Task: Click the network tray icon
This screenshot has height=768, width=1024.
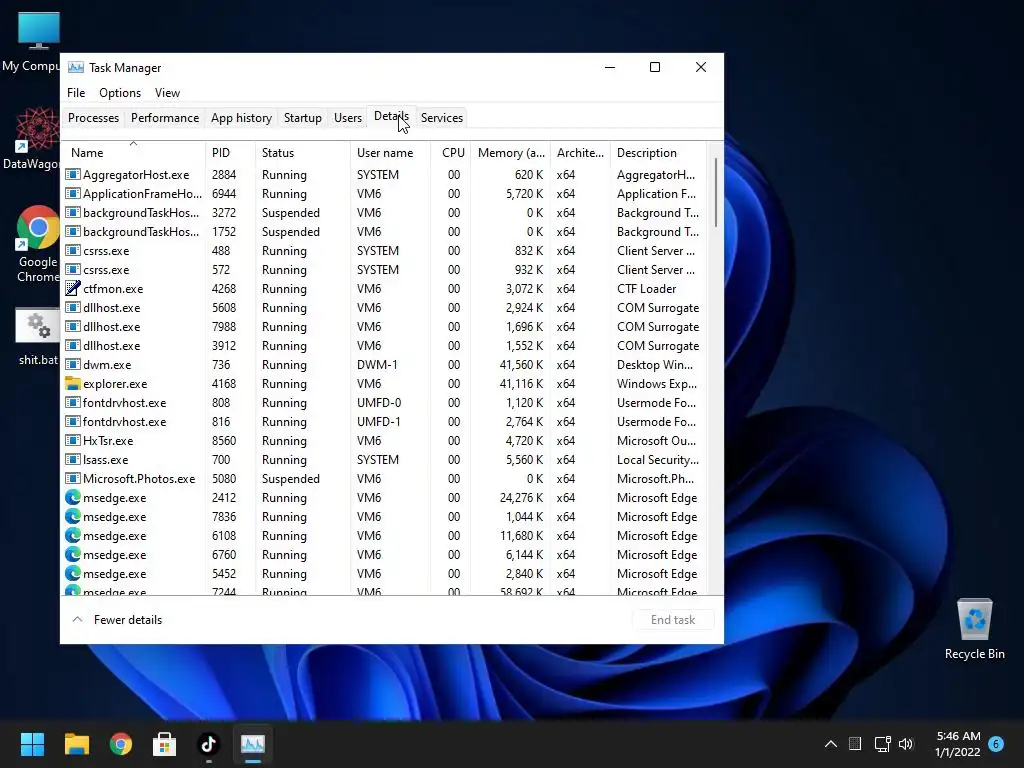Action: [x=882, y=744]
